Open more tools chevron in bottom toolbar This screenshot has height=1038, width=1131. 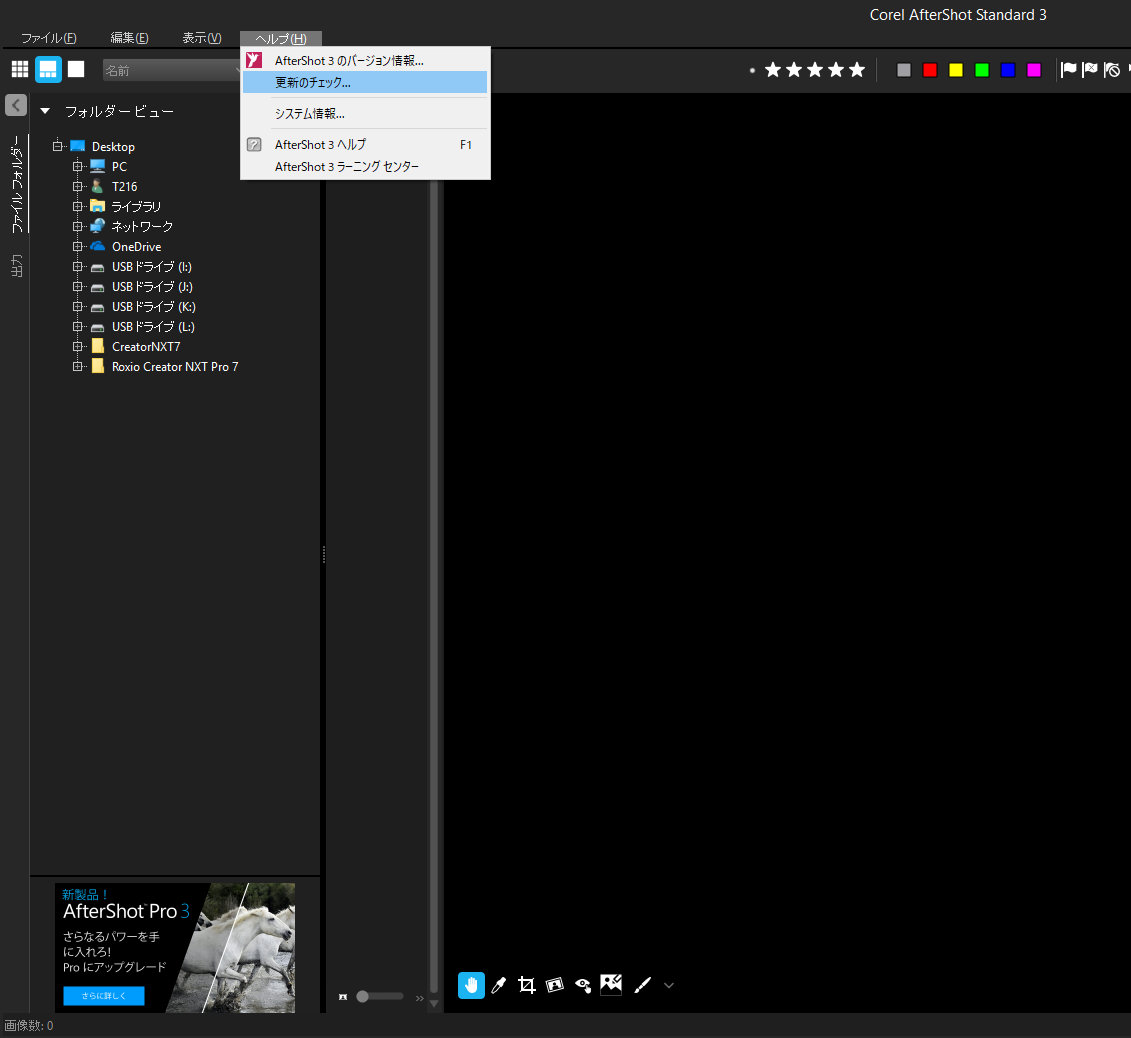click(669, 985)
